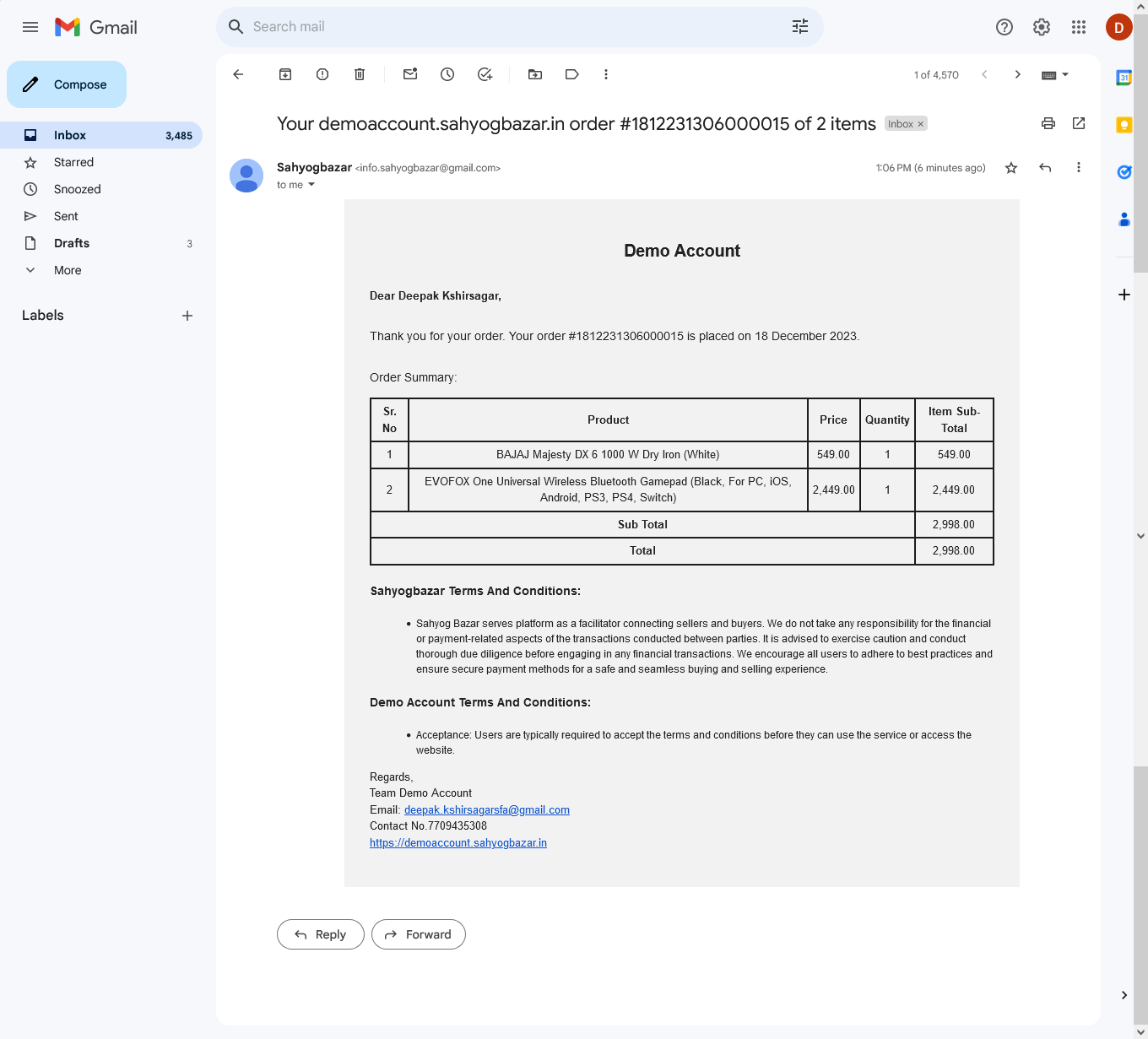This screenshot has width=1148, height=1039.
Task: Open the deepak.kshirsagarsfa@gmail.com link
Action: (x=487, y=810)
